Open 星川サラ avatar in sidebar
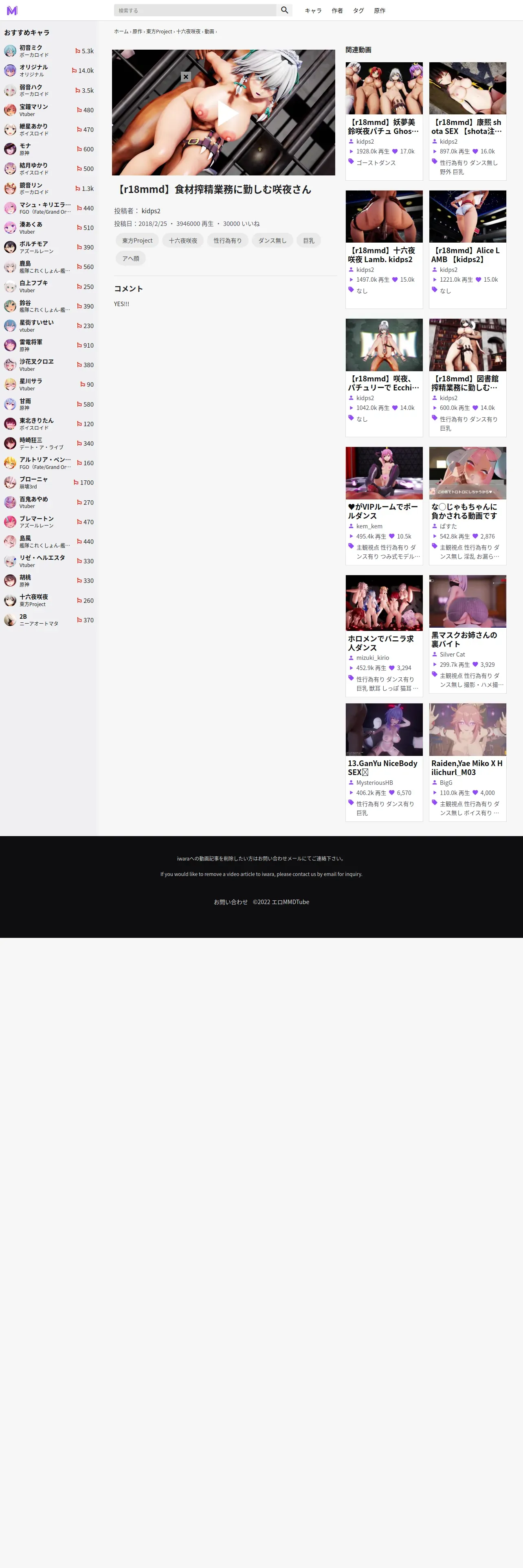Viewport: 523px width, 1568px height. pos(10,385)
